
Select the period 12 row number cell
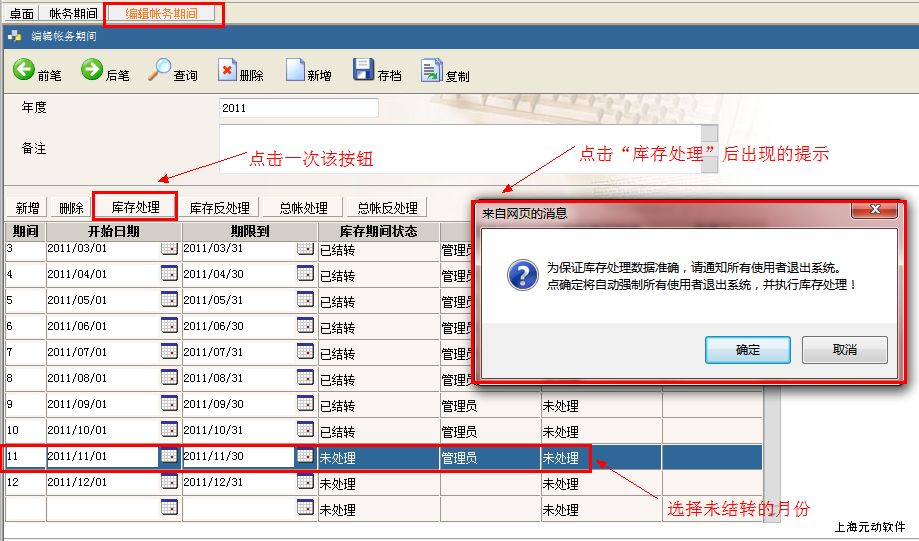tap(24, 483)
